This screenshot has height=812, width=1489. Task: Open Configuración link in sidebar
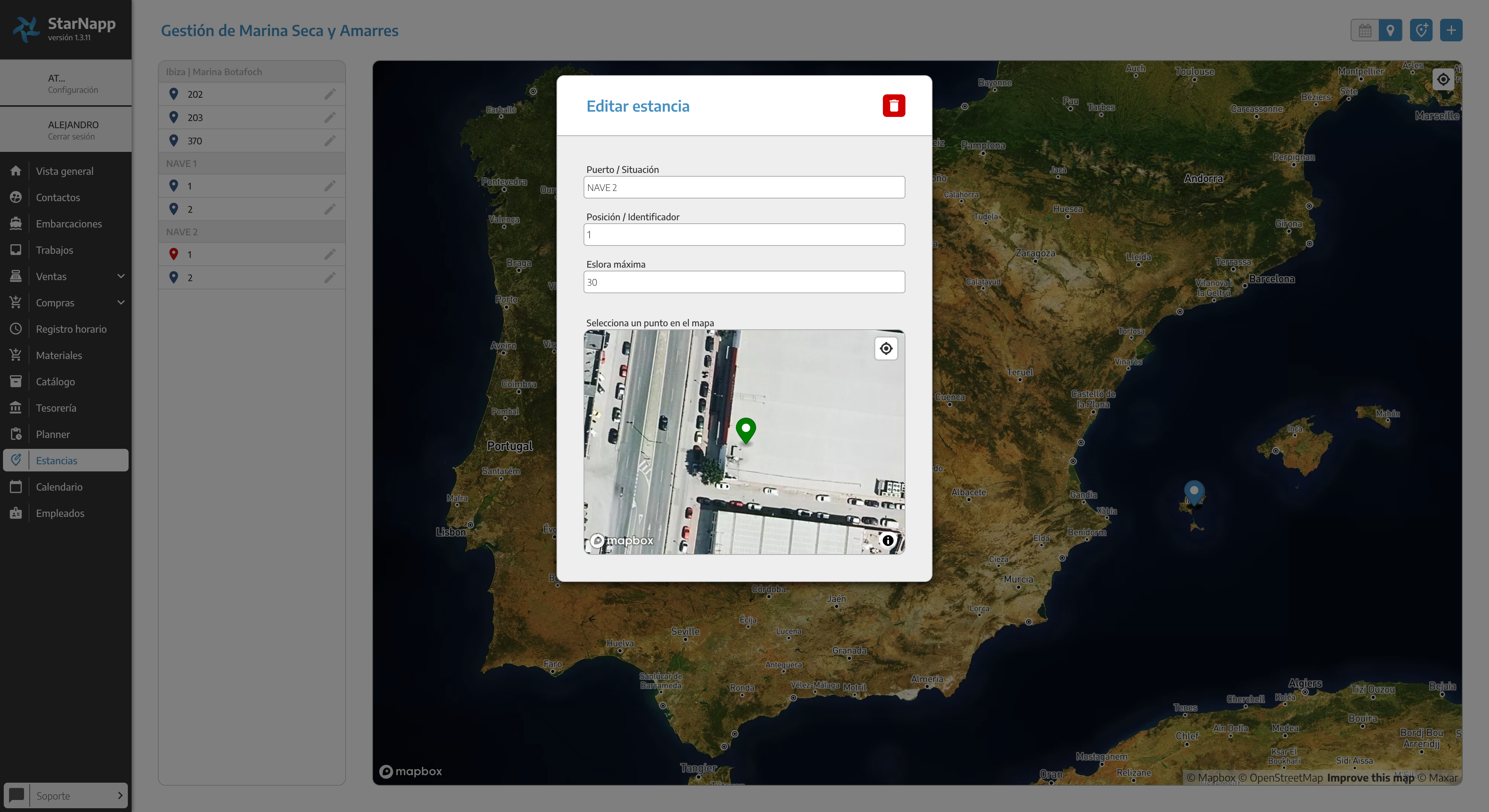tap(73, 90)
